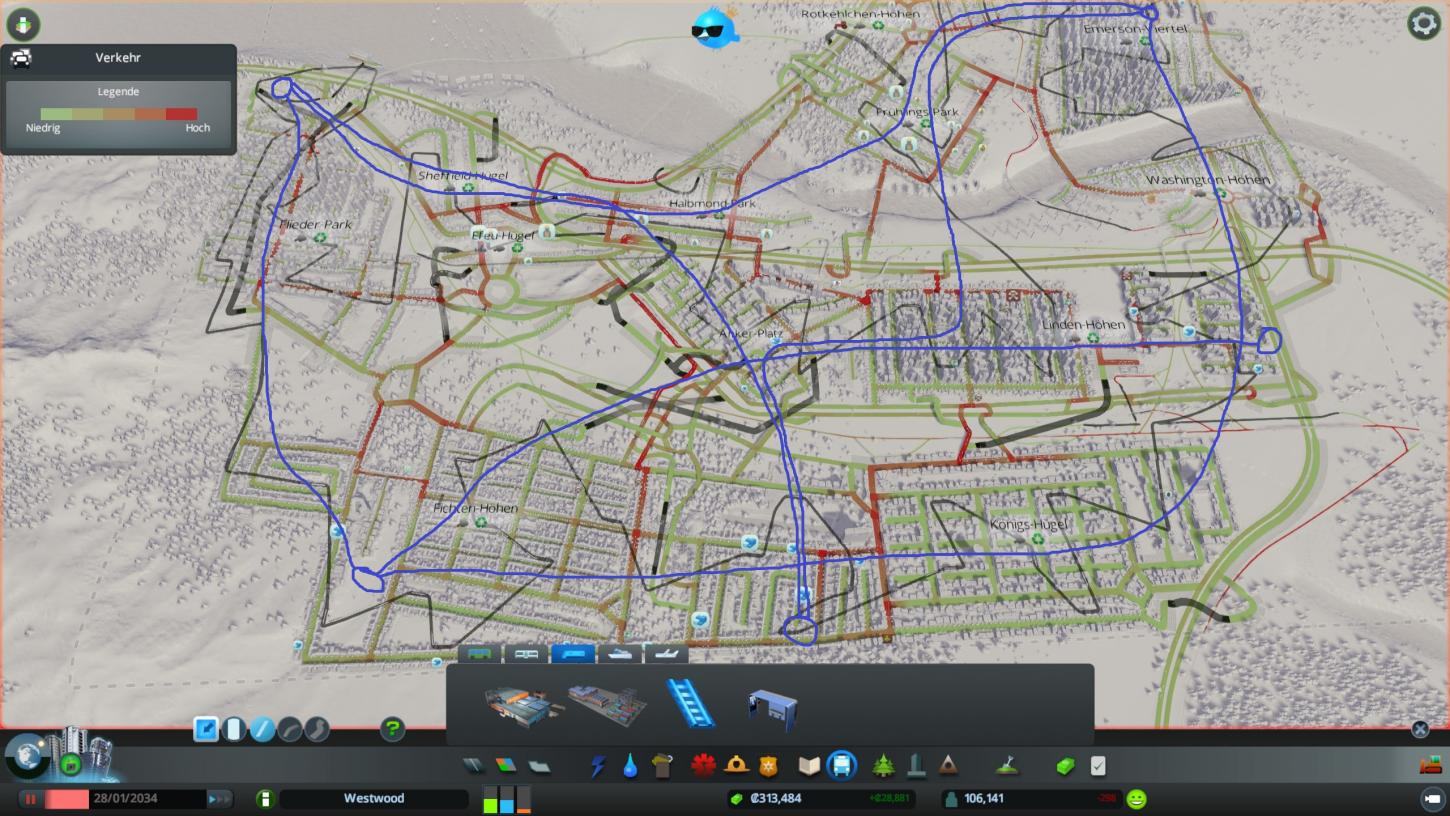This screenshot has height=816, width=1450.
Task: Select the straight track drawing mode
Action: [x=206, y=729]
